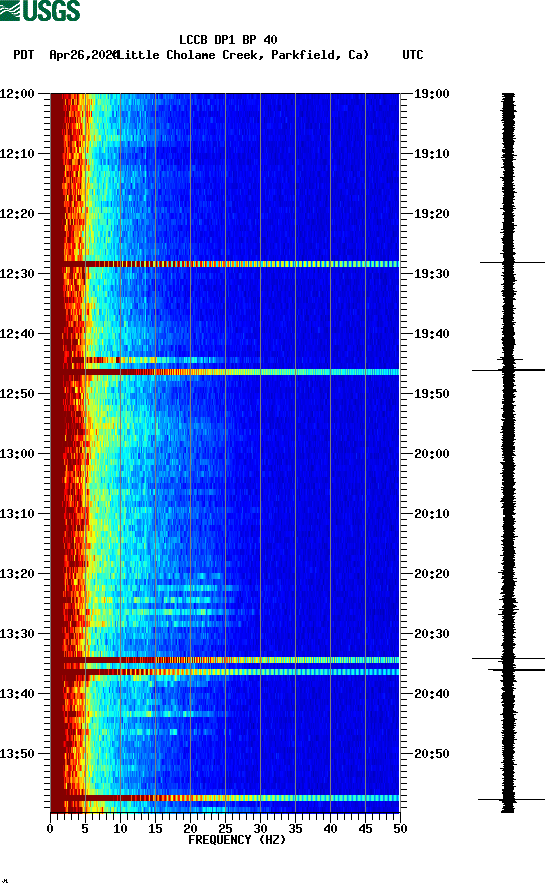Viewport: 552px width, 892px height.
Task: Click the 0 Hz frequency axis label
Action: [50, 829]
